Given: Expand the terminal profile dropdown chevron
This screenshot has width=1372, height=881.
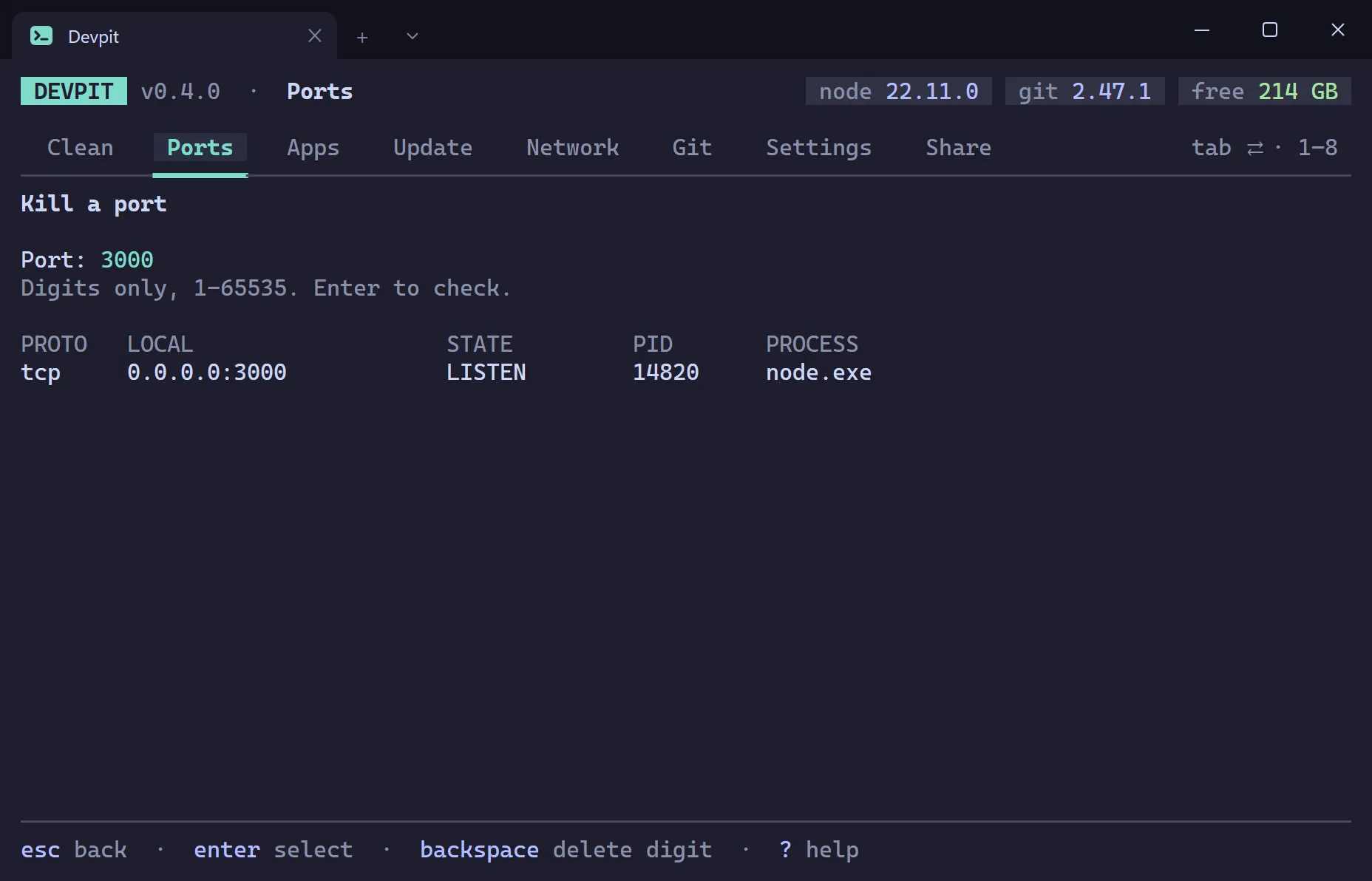Looking at the screenshot, I should pos(412,36).
